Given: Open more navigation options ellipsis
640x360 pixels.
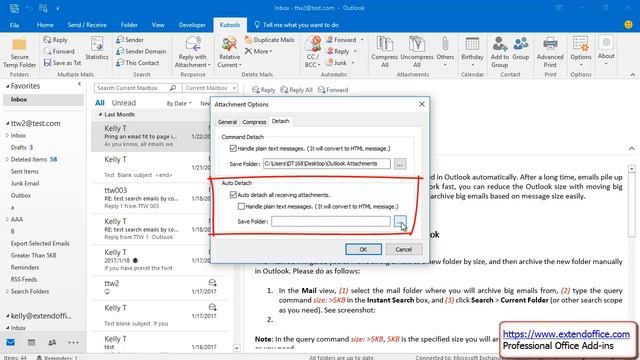Looking at the screenshot, I should pos(73,342).
